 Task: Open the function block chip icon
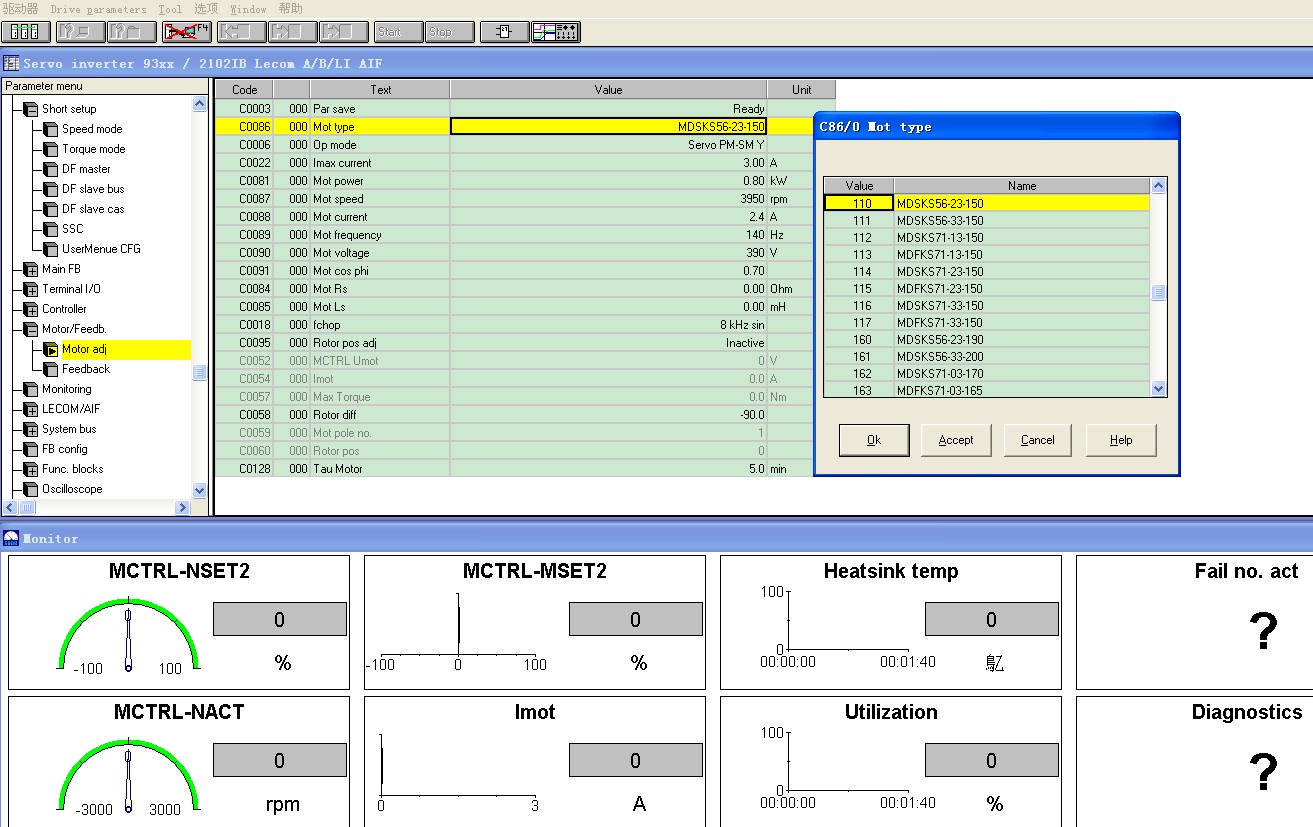point(504,32)
